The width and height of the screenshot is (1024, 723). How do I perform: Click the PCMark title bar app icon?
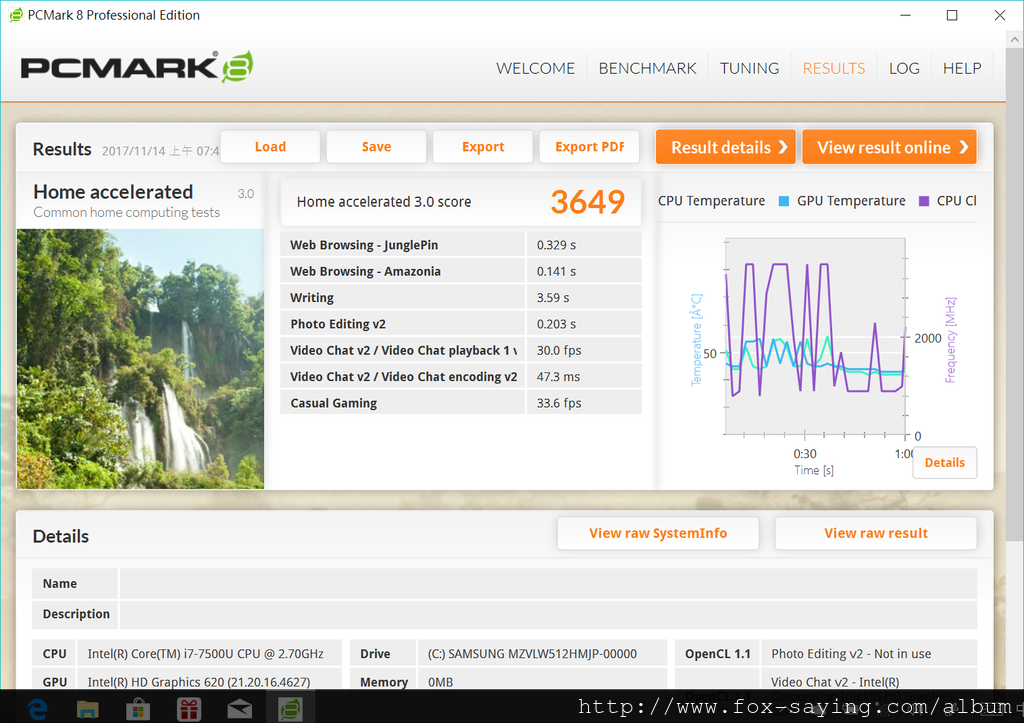16,15
